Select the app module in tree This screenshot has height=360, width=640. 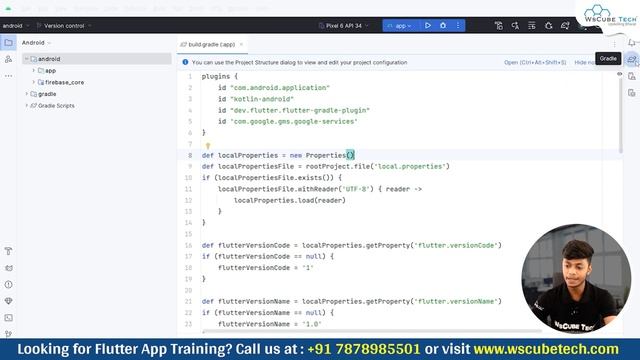click(x=50, y=71)
